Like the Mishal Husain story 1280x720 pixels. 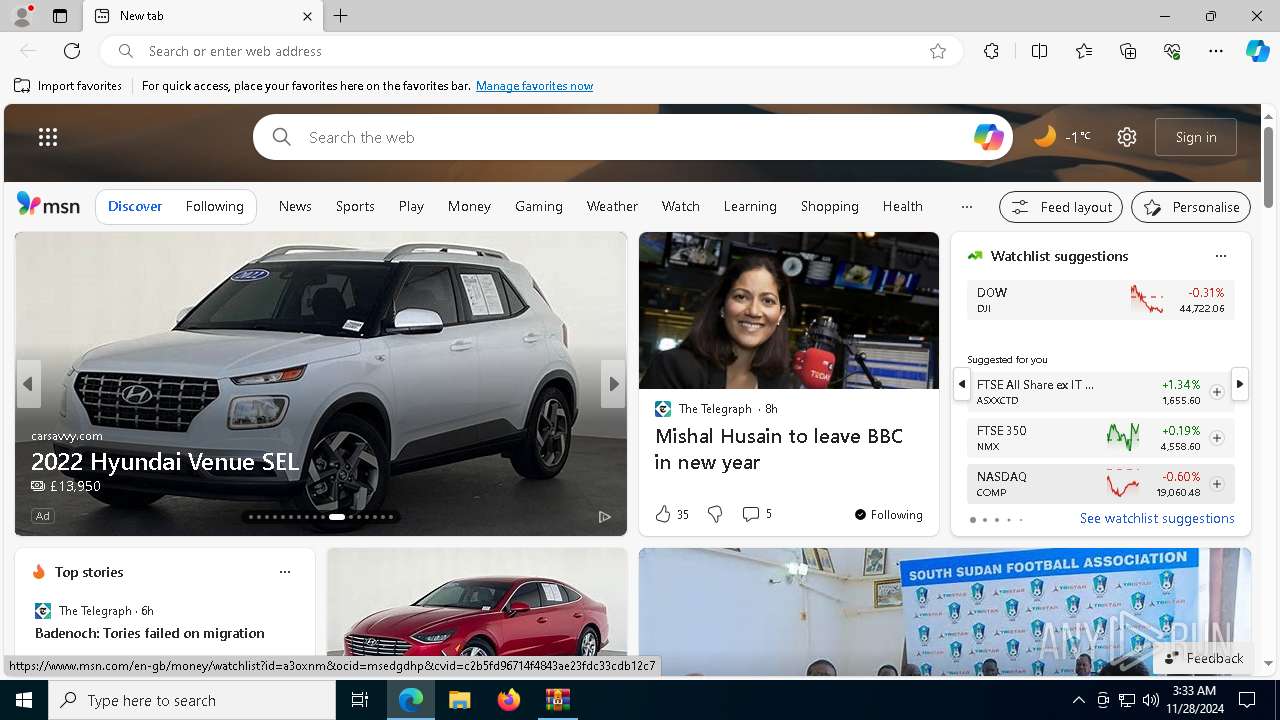click(x=672, y=514)
